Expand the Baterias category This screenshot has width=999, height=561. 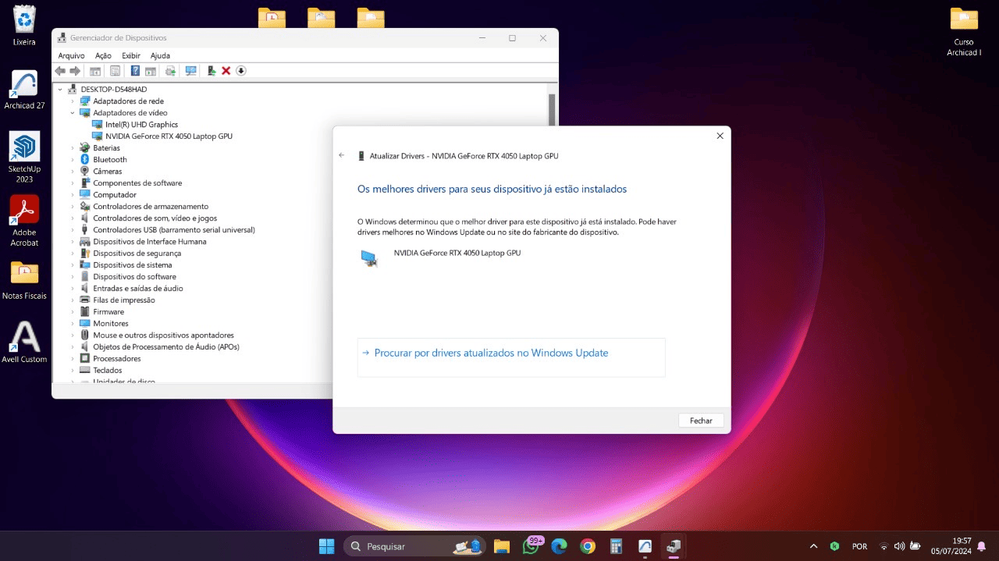[x=73, y=148]
